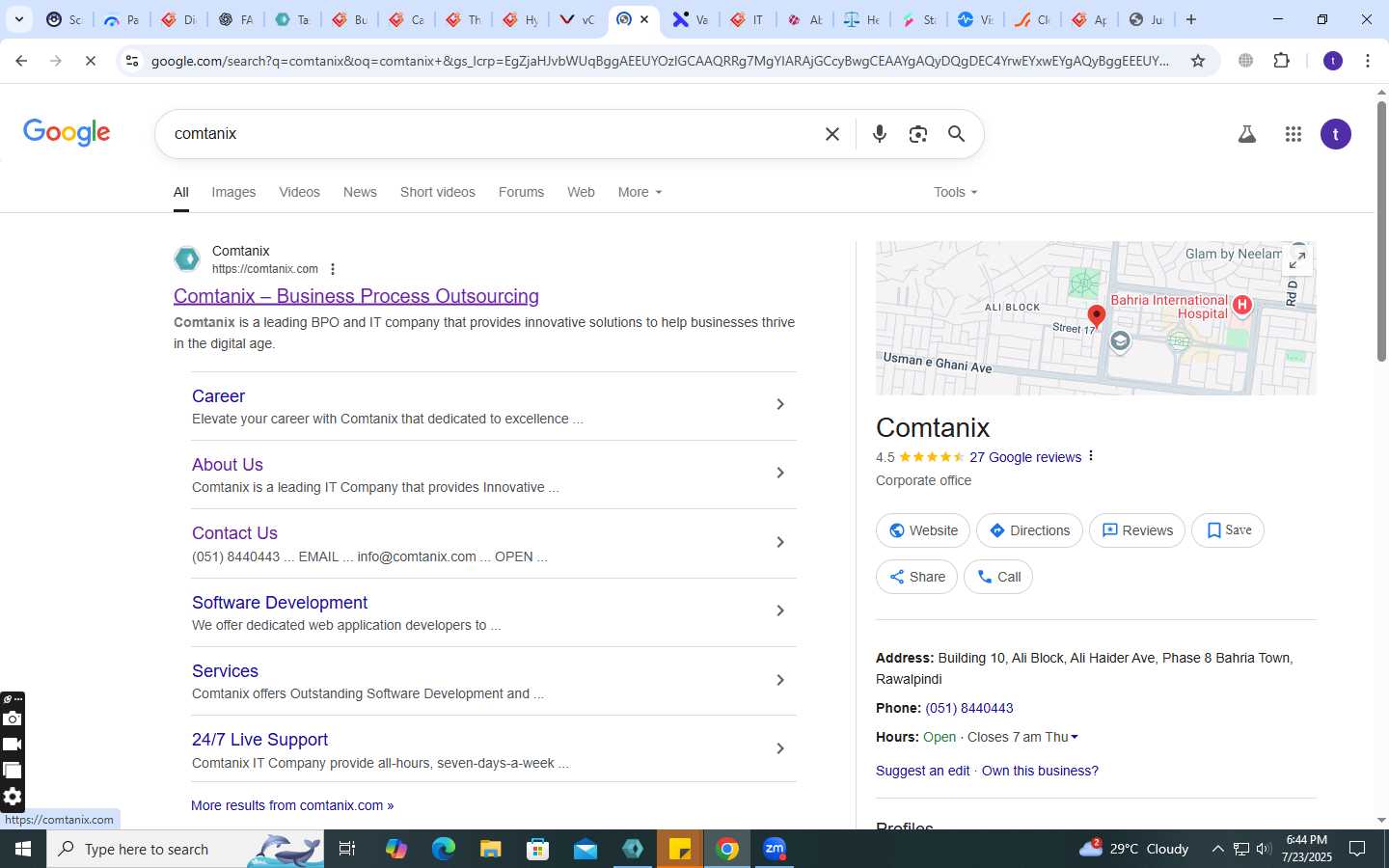1389x868 pixels.
Task: Click the Share button
Action: pyautogui.click(x=916, y=577)
